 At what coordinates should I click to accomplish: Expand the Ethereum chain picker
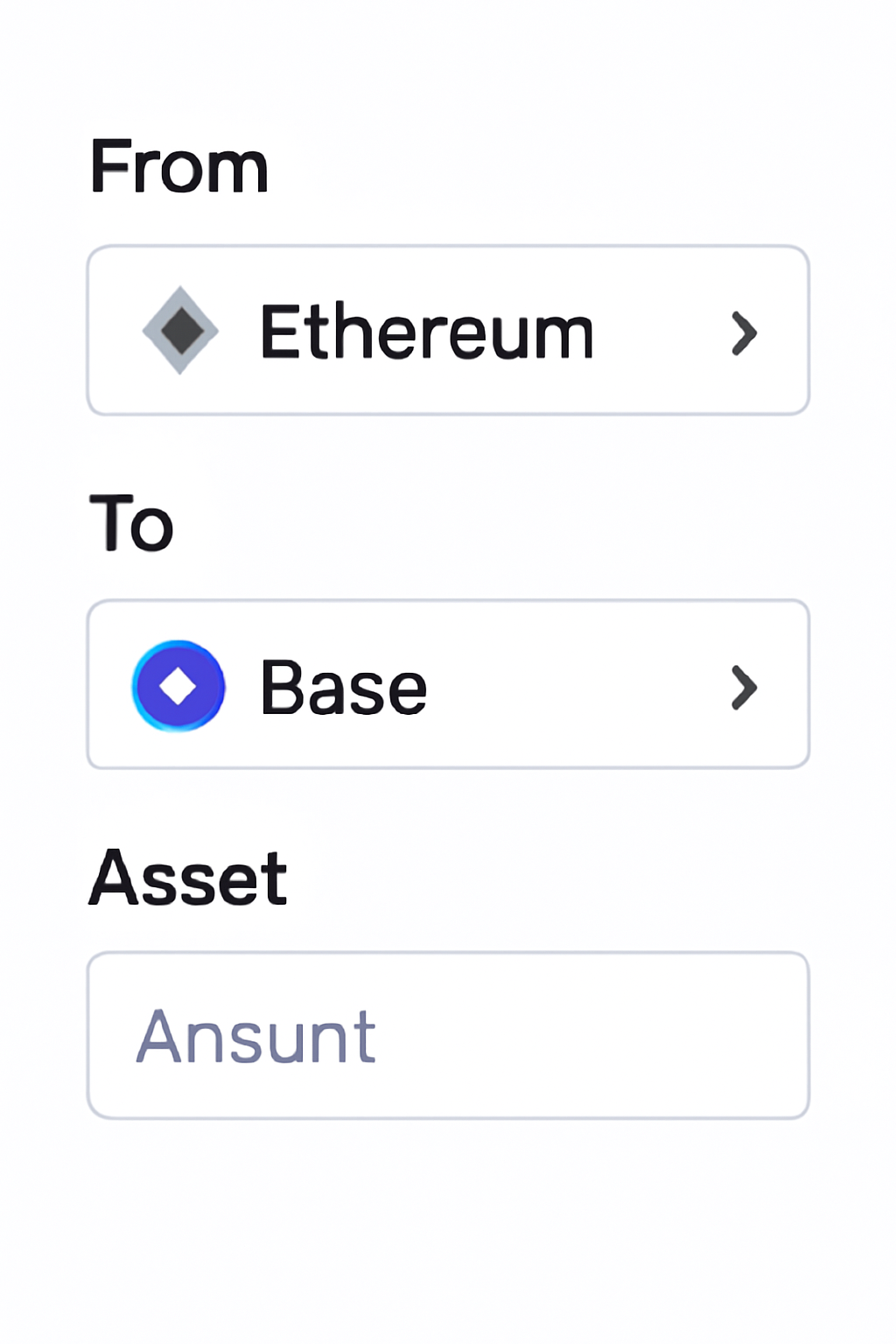[x=449, y=330]
